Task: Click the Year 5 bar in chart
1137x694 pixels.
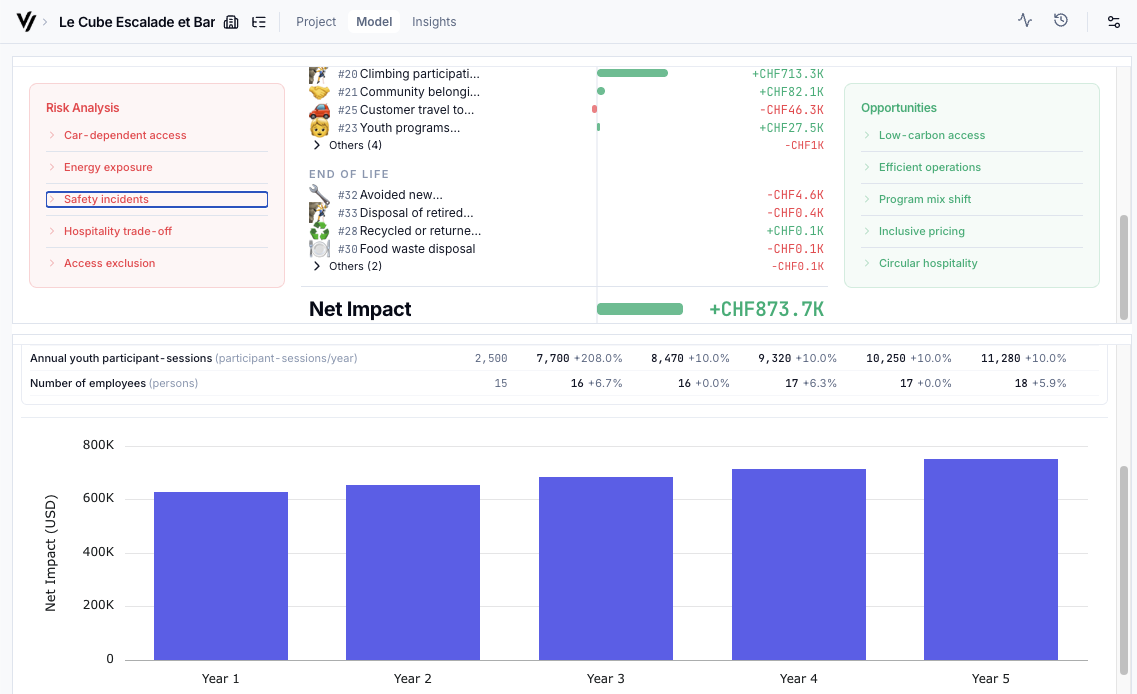Action: (990, 558)
